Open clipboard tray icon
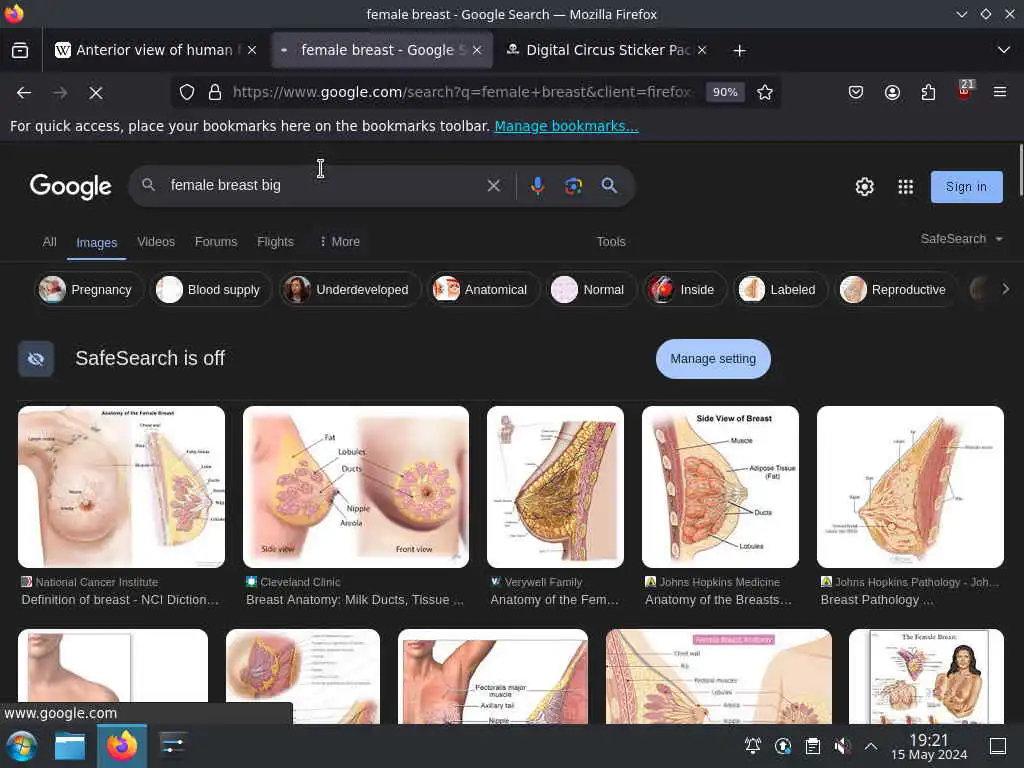1024x768 pixels. 812,746
